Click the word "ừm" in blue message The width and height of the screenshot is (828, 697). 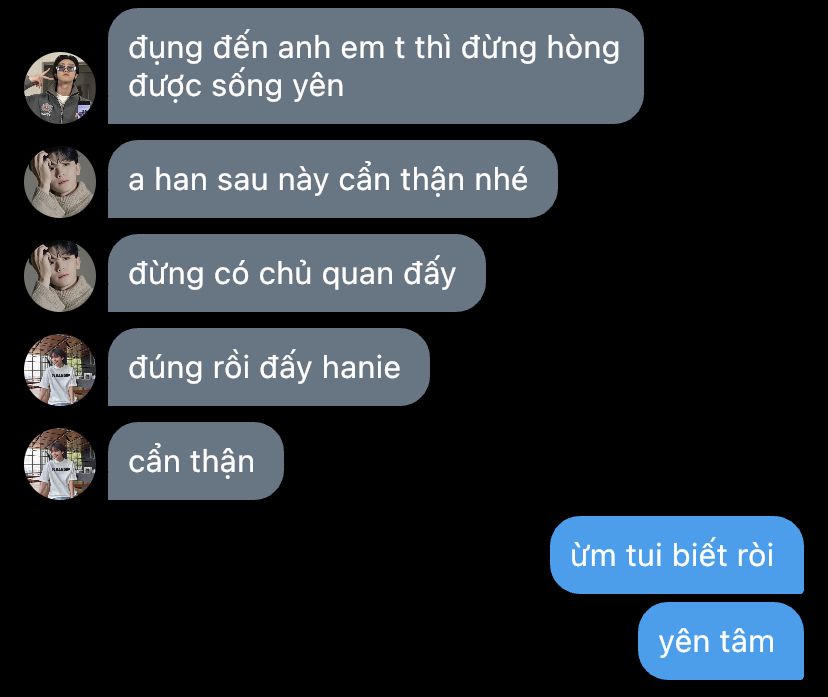[594, 556]
